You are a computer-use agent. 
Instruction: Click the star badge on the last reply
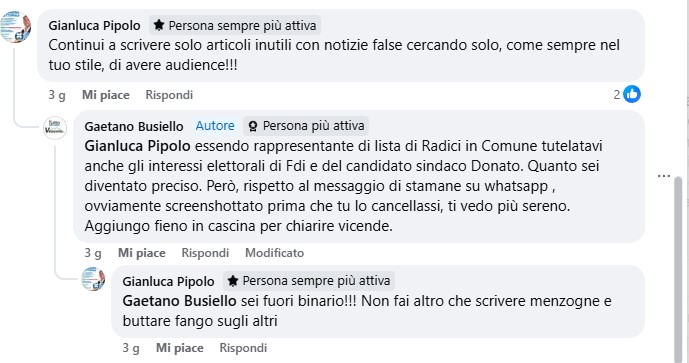tap(233, 281)
